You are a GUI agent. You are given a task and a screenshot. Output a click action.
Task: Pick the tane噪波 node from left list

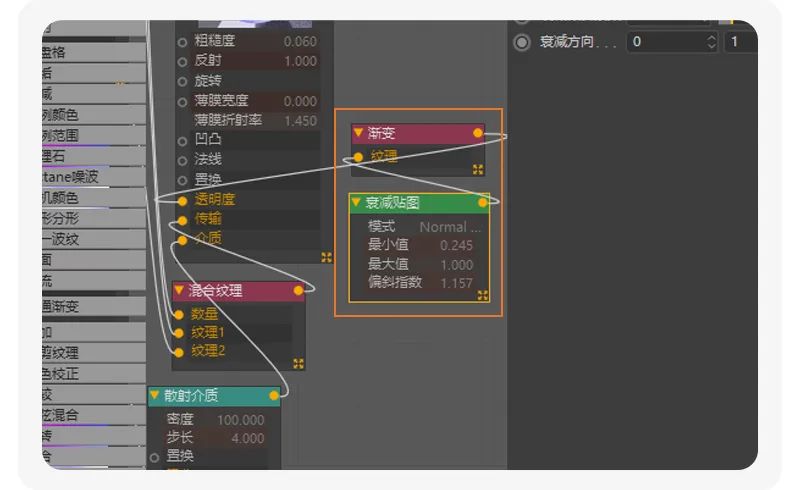(94, 177)
